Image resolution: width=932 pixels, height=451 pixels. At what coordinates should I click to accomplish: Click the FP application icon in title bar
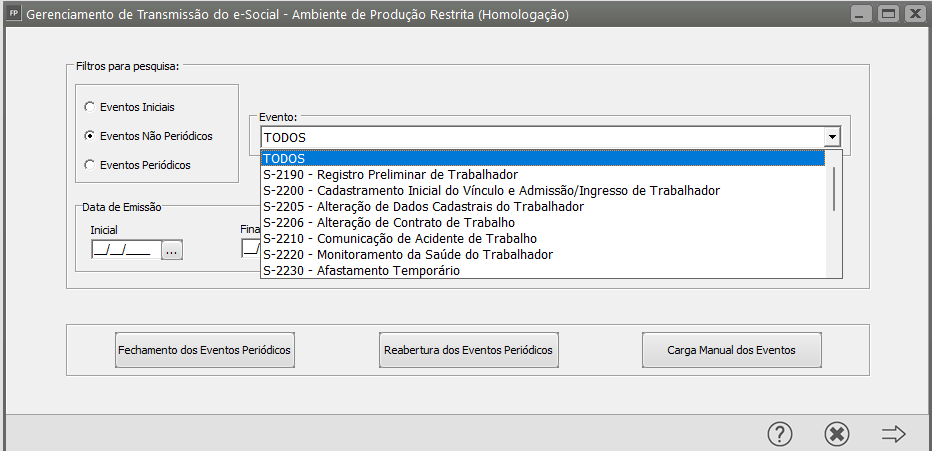click(14, 15)
